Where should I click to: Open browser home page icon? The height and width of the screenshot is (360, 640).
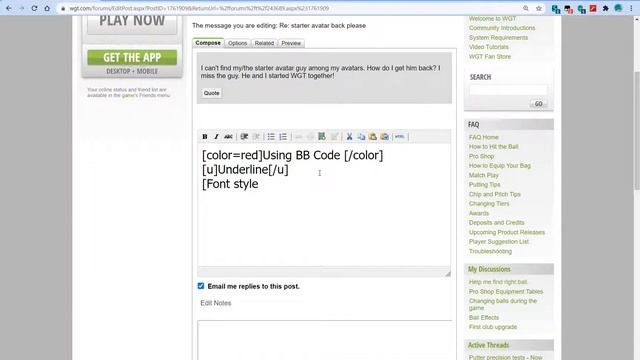[47, 8]
